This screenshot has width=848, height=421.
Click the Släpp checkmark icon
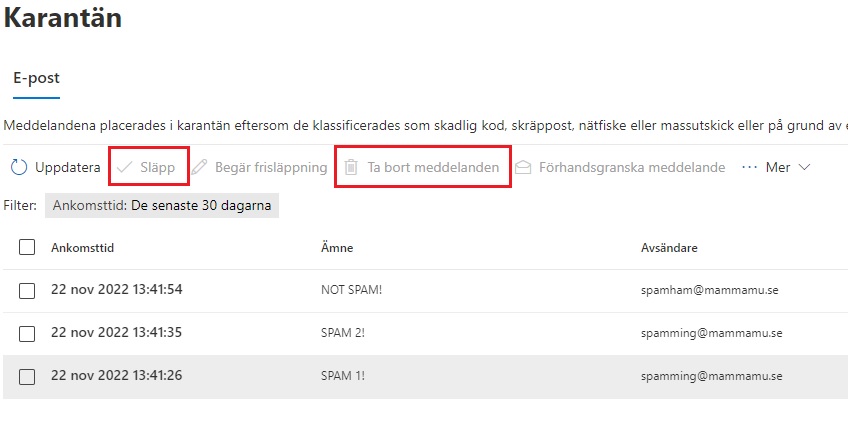point(125,167)
